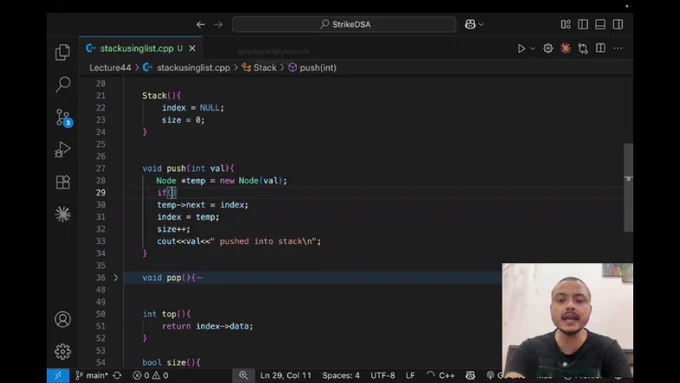Viewport: 680px width, 383px height.
Task: Click 'temp->next = index;' on line 30
Action: pos(203,205)
